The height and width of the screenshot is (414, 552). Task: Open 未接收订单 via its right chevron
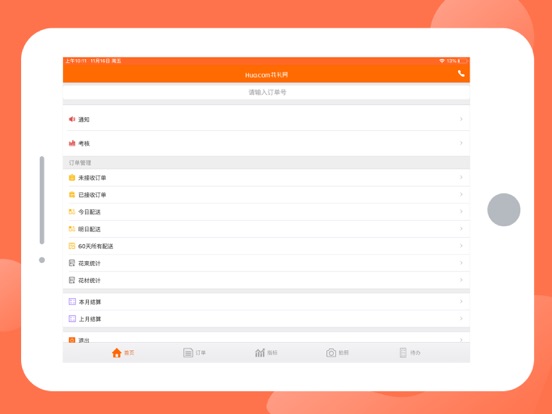[461, 177]
